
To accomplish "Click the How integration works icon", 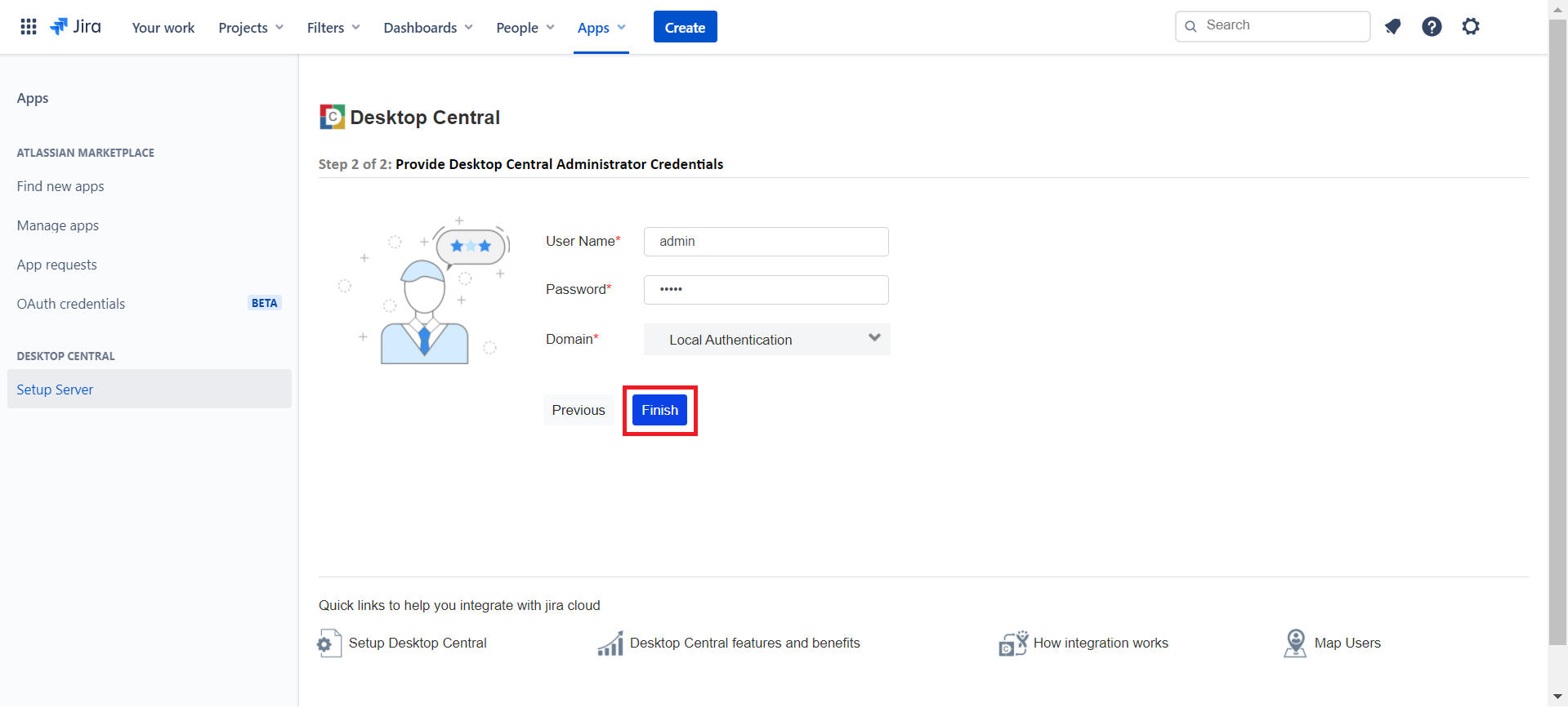I will [1013, 643].
